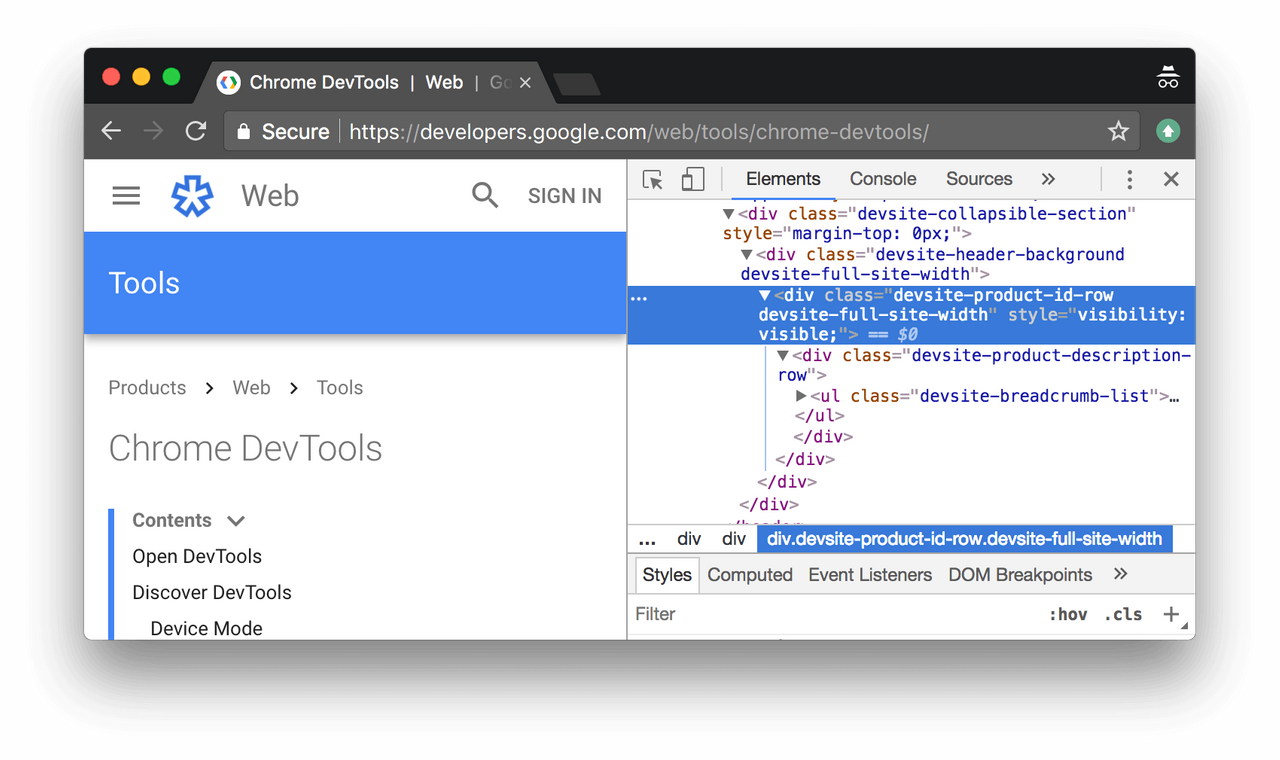Screen dimensions: 1280x760
Task: Click the add new style rule plus icon
Action: click(1171, 614)
